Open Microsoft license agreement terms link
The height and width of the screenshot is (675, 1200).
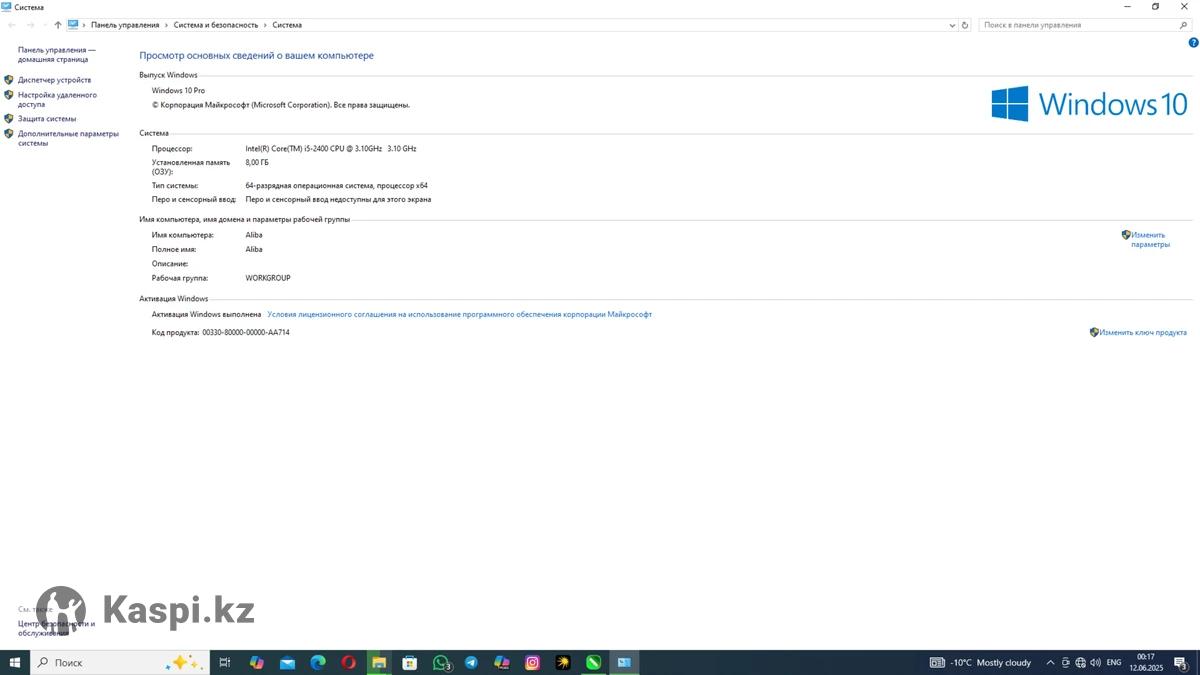click(x=459, y=314)
